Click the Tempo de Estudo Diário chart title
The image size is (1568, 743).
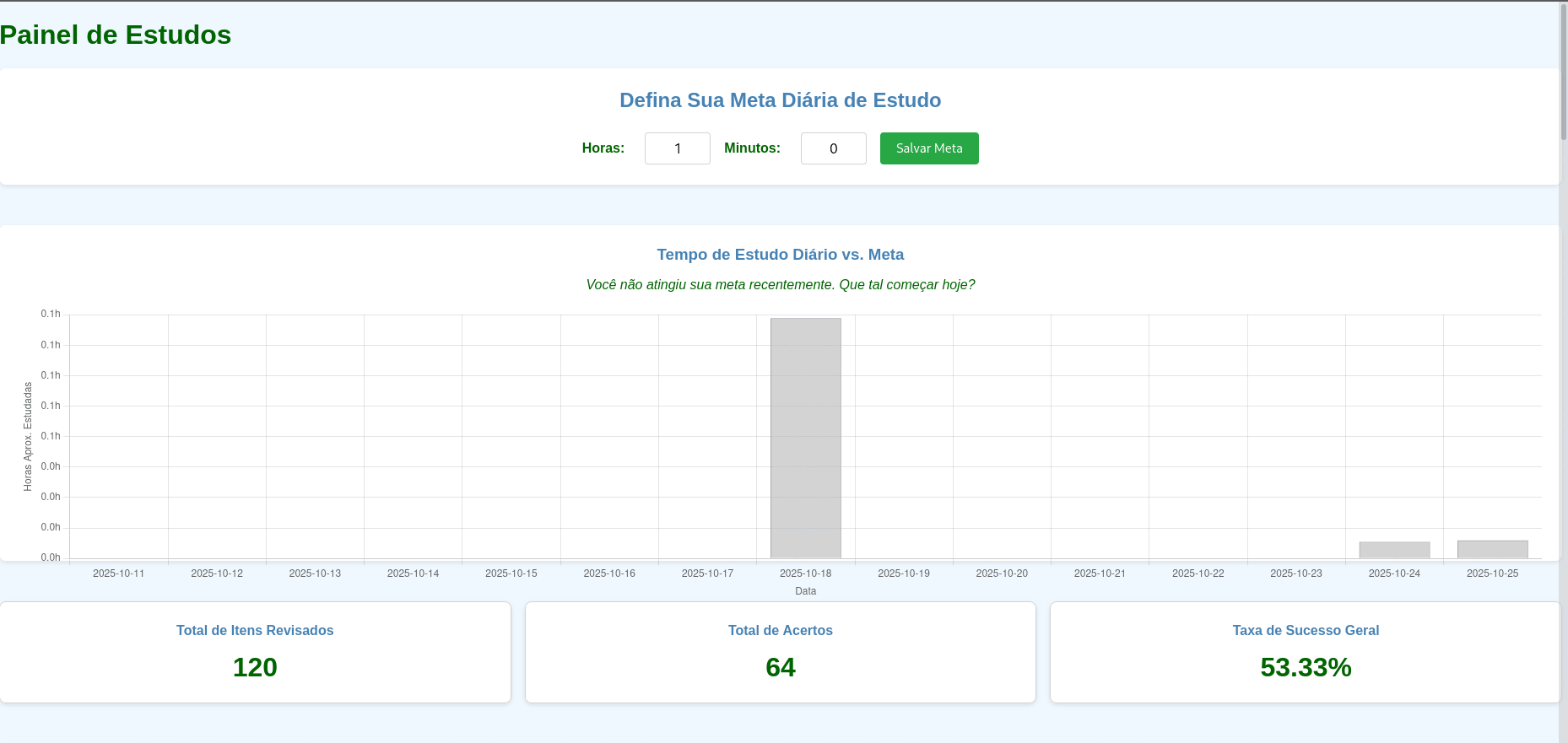tap(780, 255)
